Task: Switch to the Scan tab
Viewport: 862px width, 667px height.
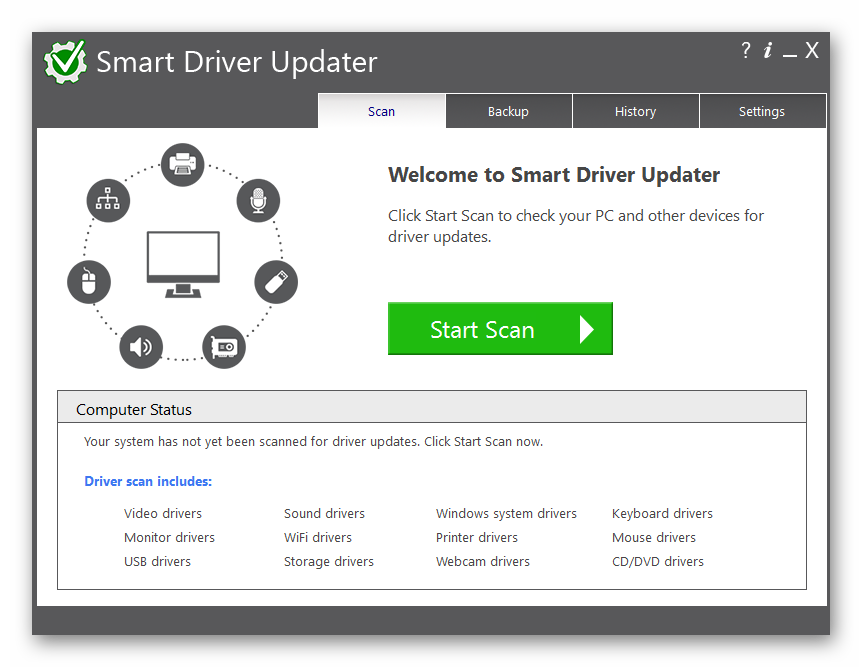Action: click(x=382, y=112)
